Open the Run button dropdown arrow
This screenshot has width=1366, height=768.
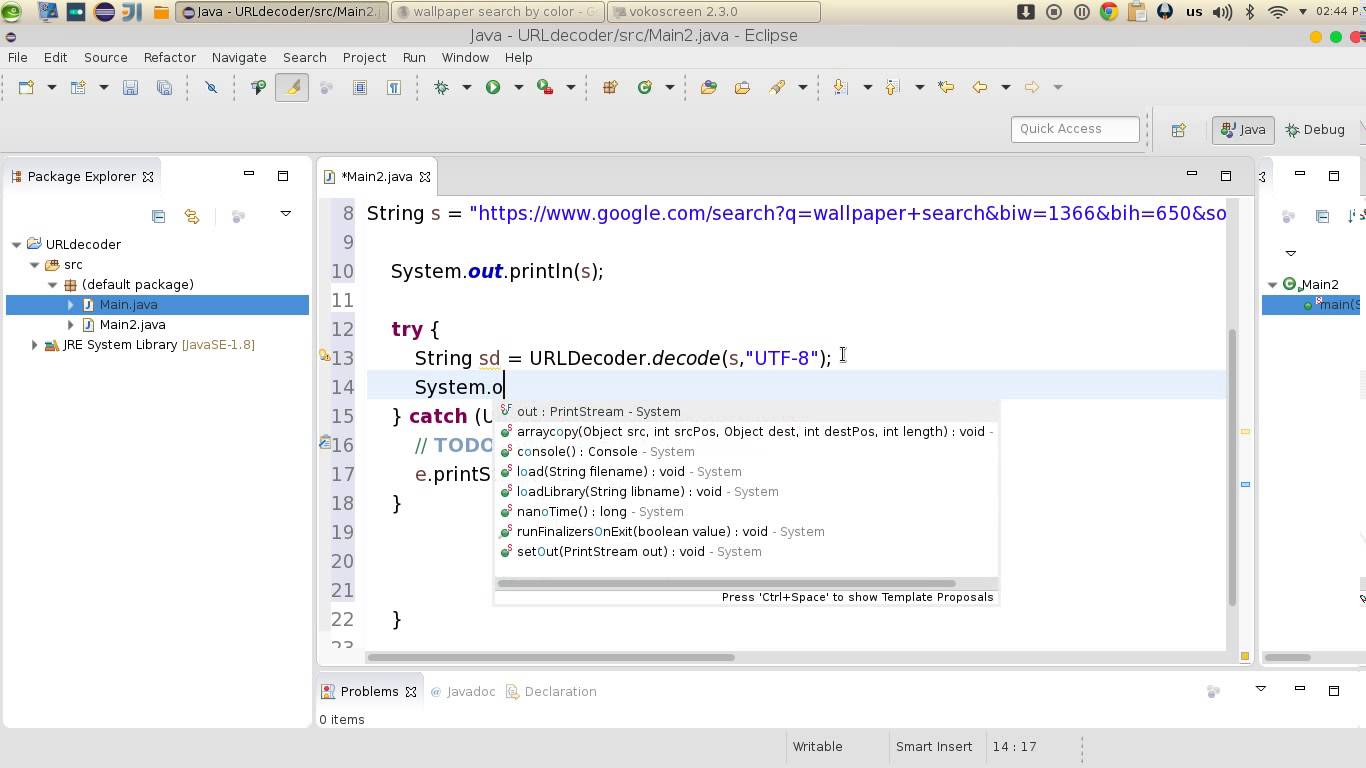[x=518, y=87]
